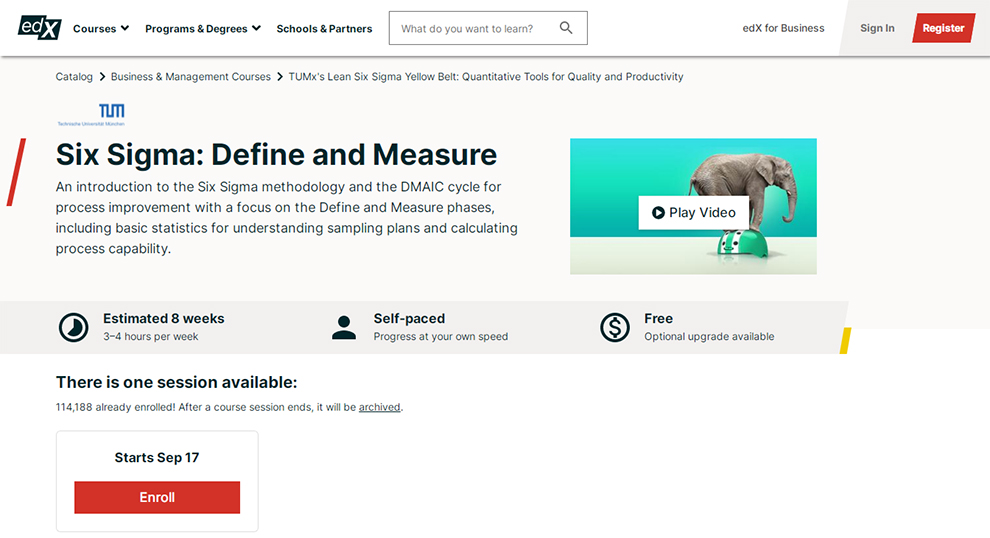Click the 'Free' price label
990x538 pixels.
tap(659, 319)
